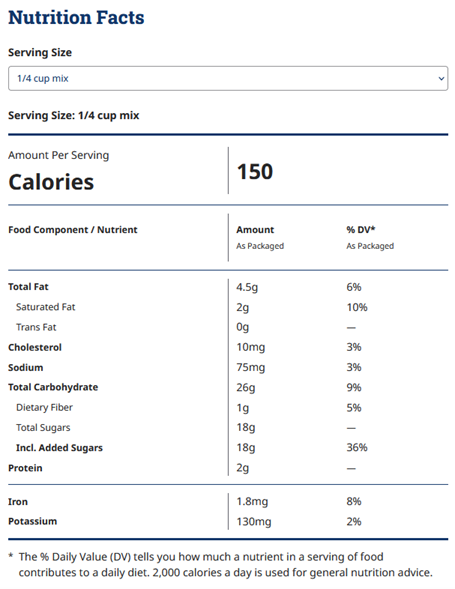Click the Total Carbohydrate row label
455x589 pixels.
[x=53, y=387]
